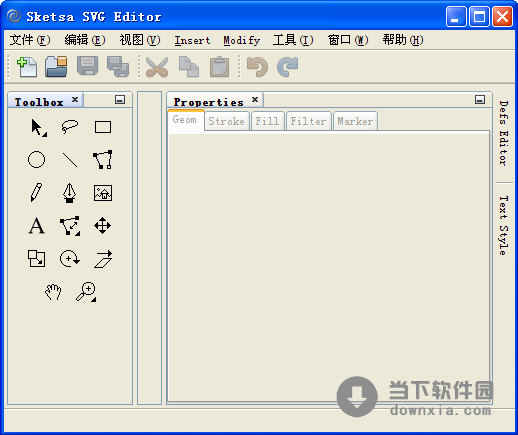
Task: Select the Lasso selection tool
Action: point(70,127)
